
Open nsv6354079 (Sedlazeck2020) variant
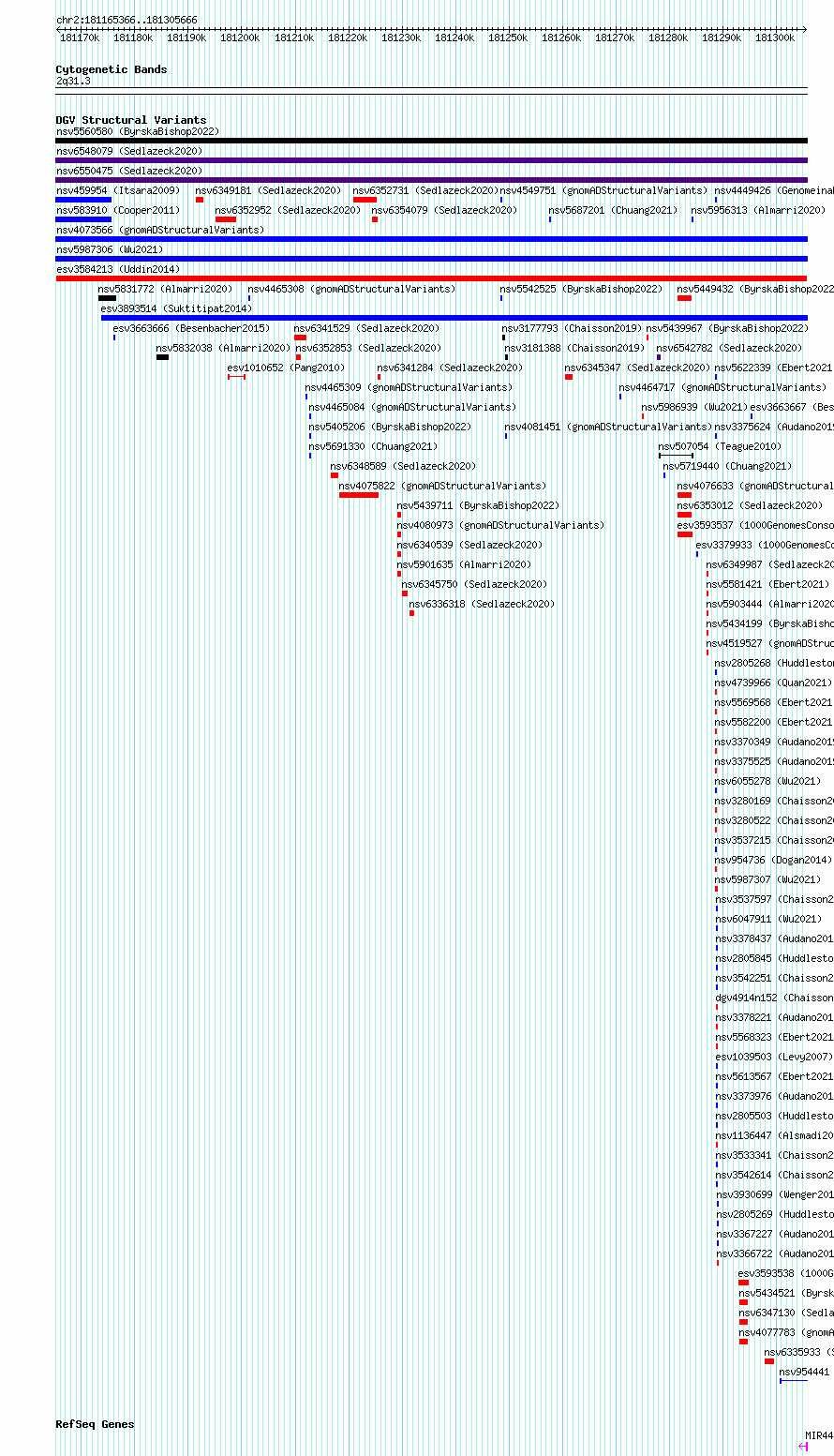click(445, 211)
